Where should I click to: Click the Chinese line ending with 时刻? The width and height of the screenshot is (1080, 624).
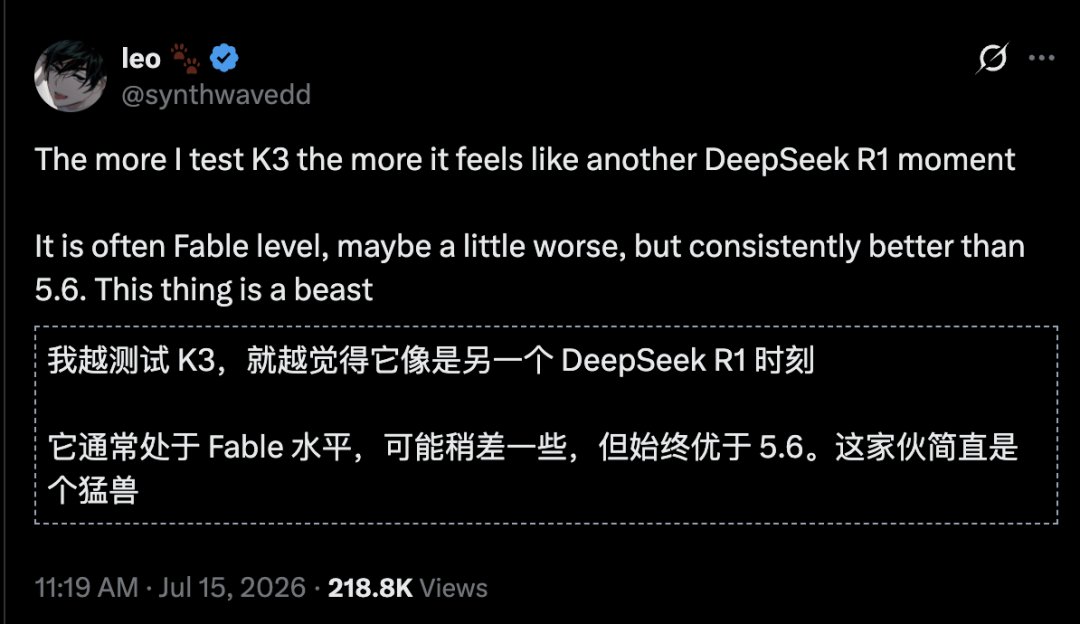pyautogui.click(x=431, y=360)
